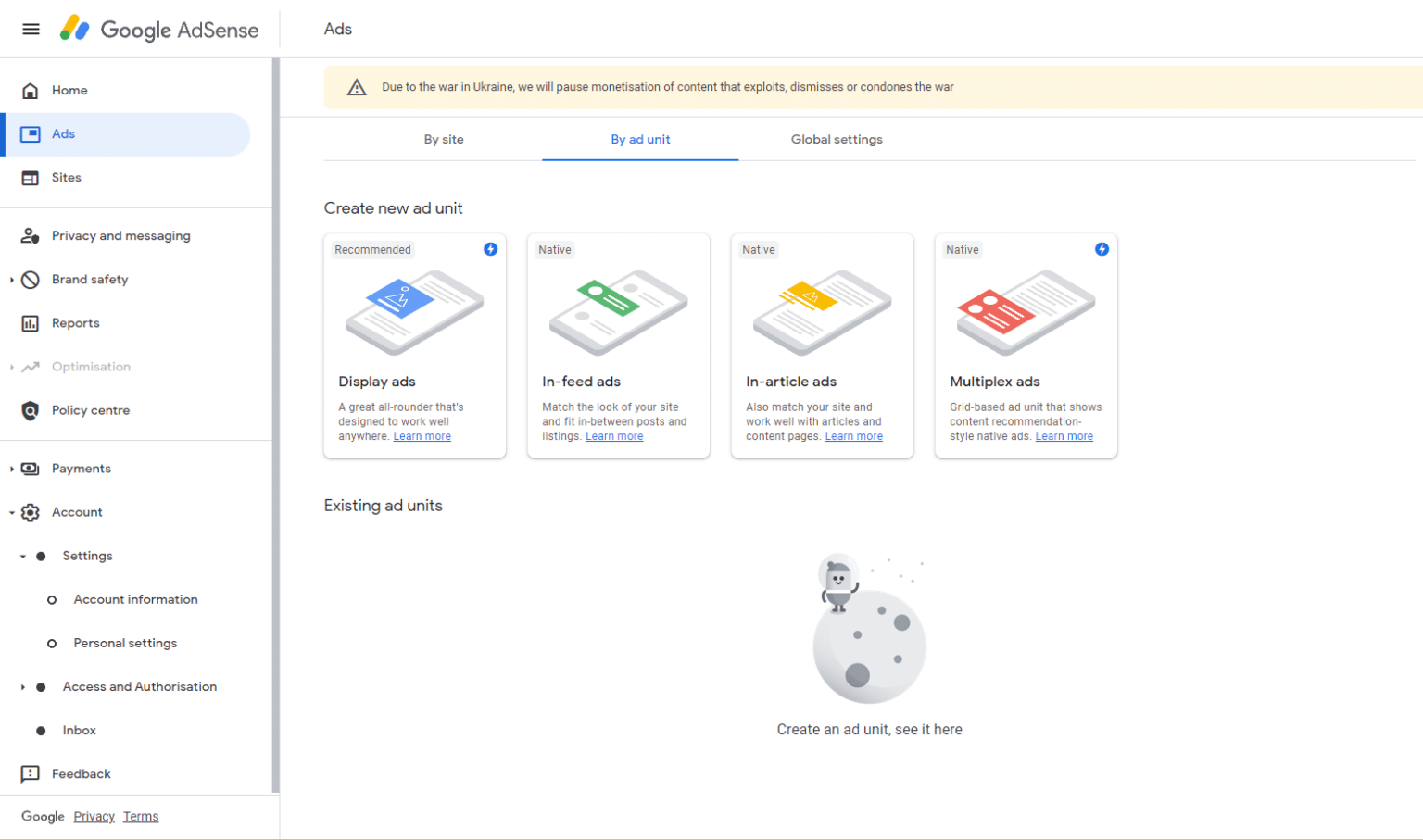Click the Account gear icon
Screen dimensions: 1423x840
pos(31,512)
